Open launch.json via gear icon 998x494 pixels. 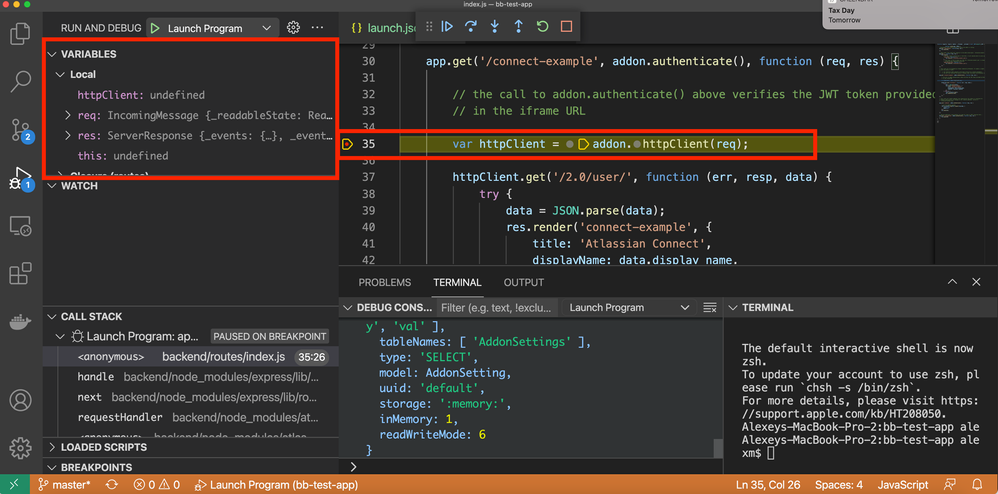click(293, 28)
